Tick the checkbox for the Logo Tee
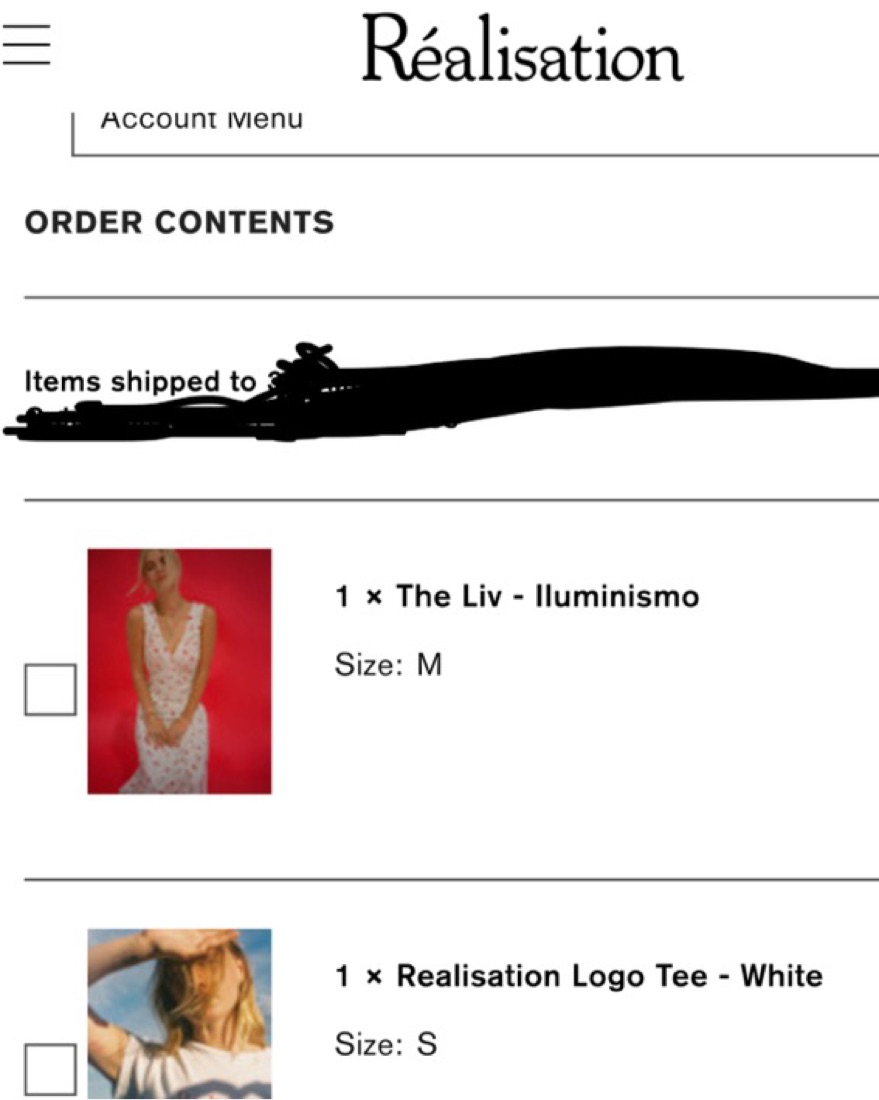This screenshot has height=1100, width=879. tap(51, 1069)
